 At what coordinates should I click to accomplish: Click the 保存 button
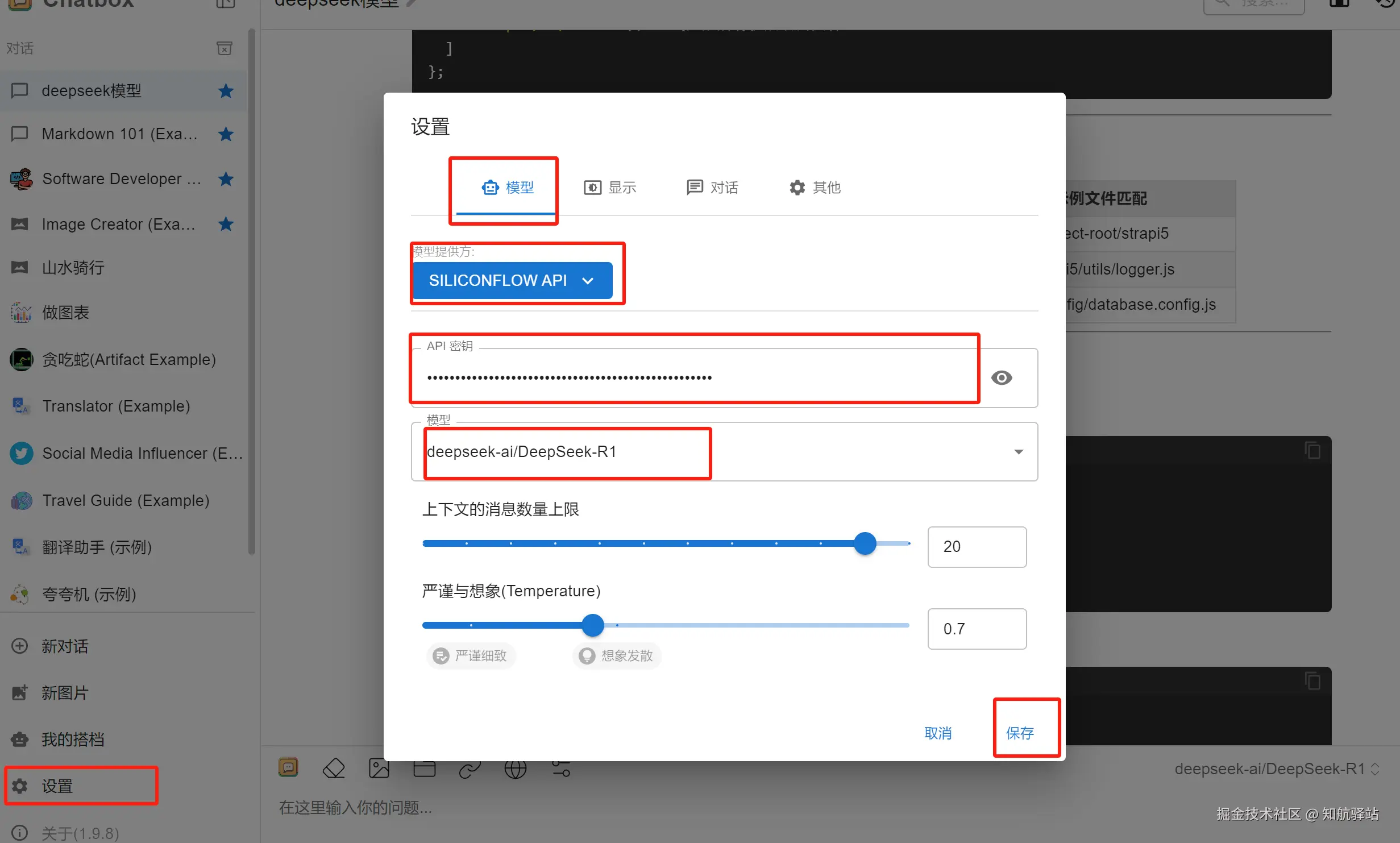[x=1020, y=733]
